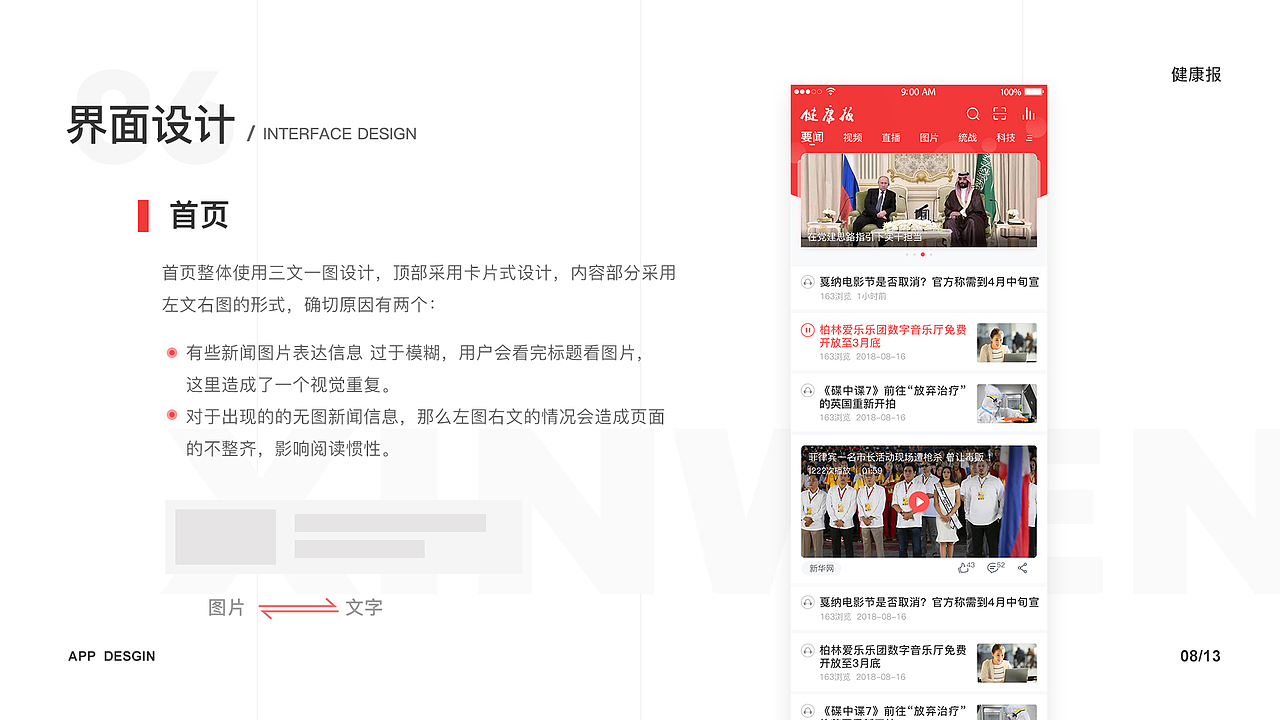Viewport: 1280px width, 720px height.
Task: Click the gray image placeholder box in the wireframe
Action: click(226, 537)
